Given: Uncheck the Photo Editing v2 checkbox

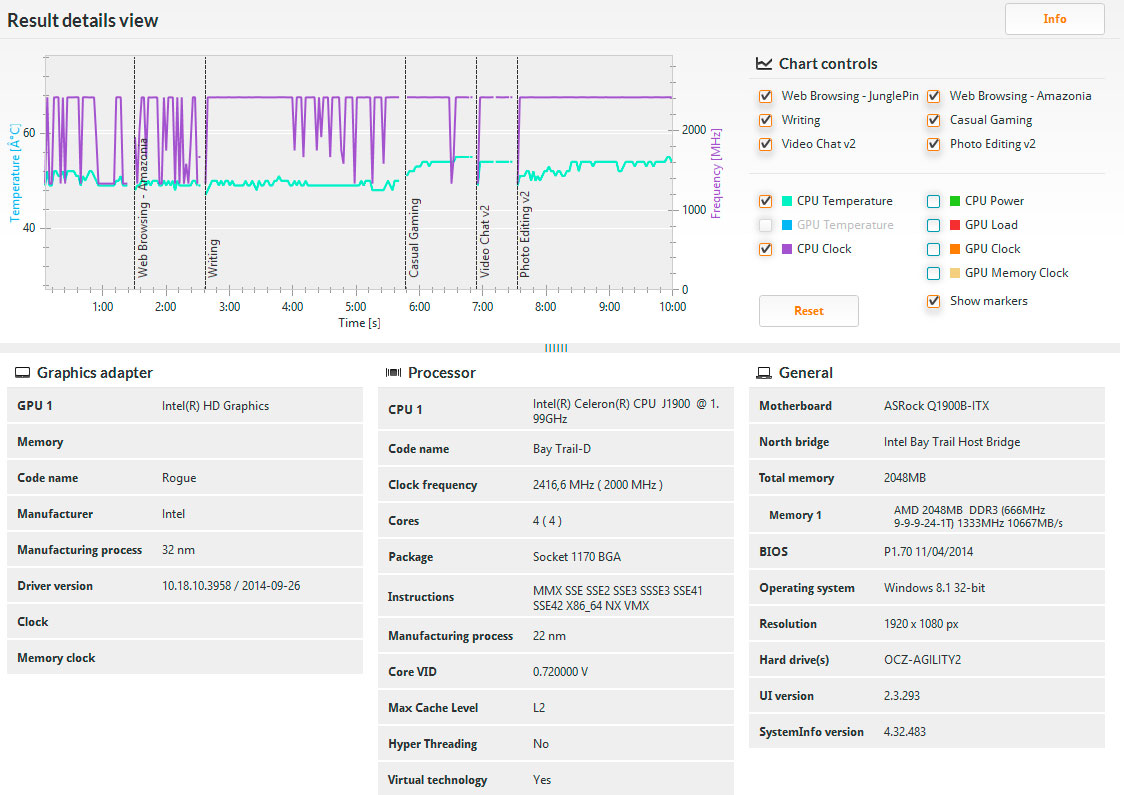Looking at the screenshot, I should click(x=933, y=144).
